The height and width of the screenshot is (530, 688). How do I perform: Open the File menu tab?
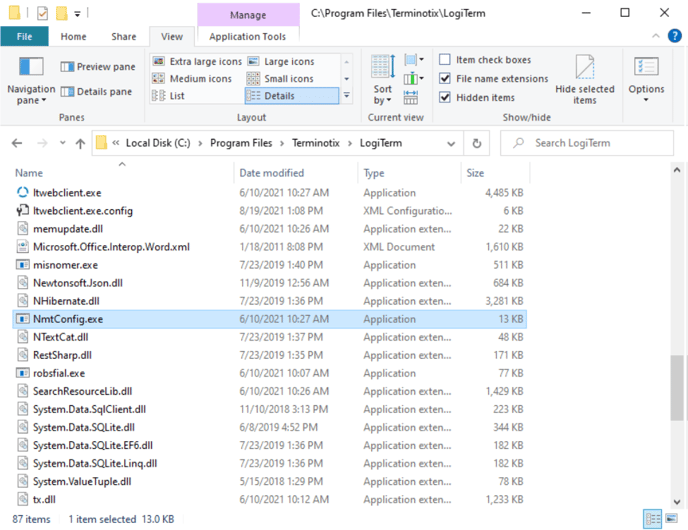pos(25,36)
